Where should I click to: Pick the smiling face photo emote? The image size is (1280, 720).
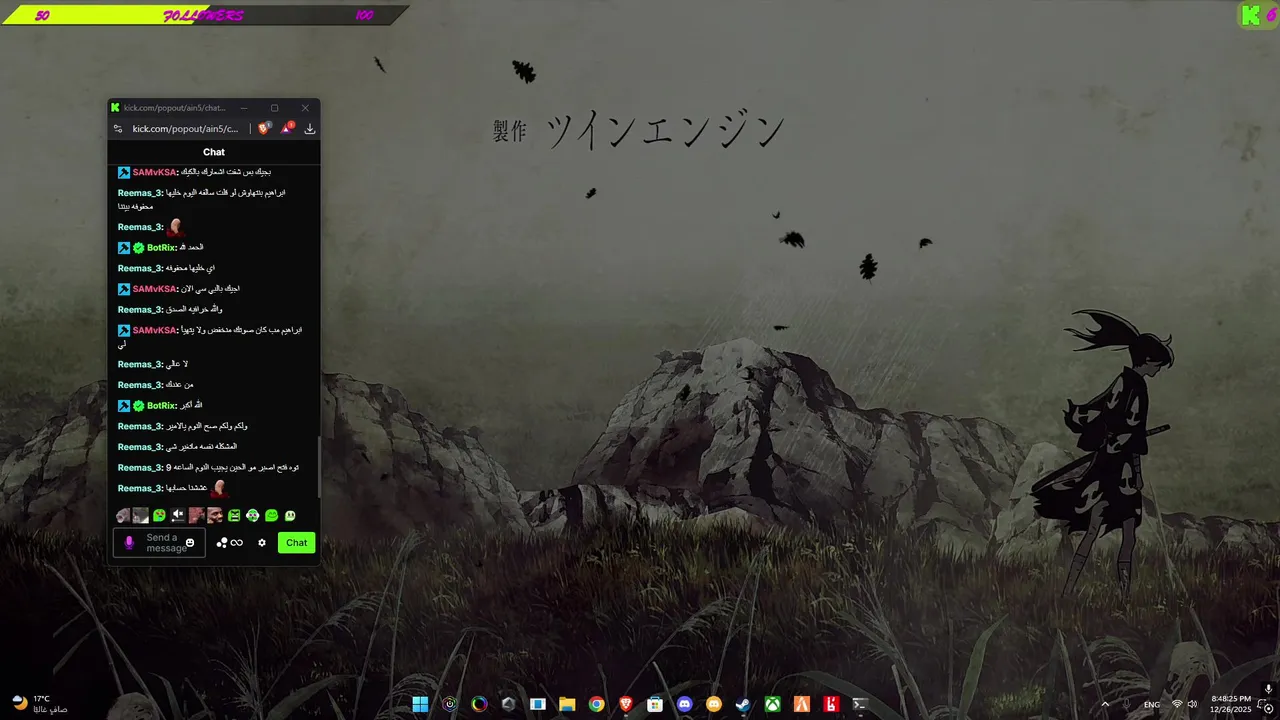pos(215,516)
